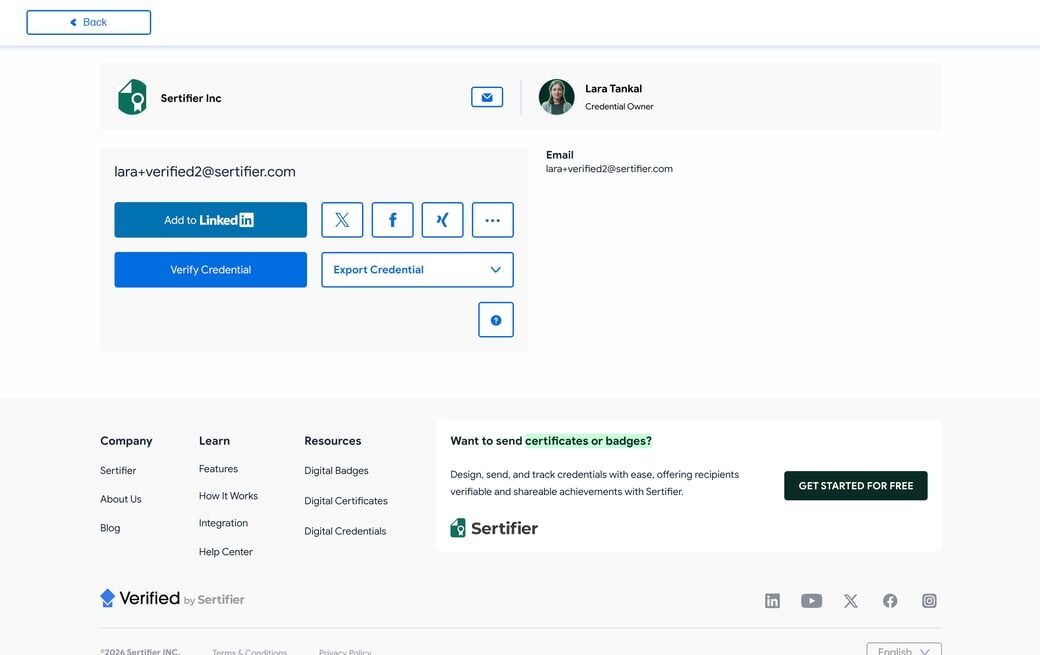Click the Lara Tankal owner name

point(614,89)
